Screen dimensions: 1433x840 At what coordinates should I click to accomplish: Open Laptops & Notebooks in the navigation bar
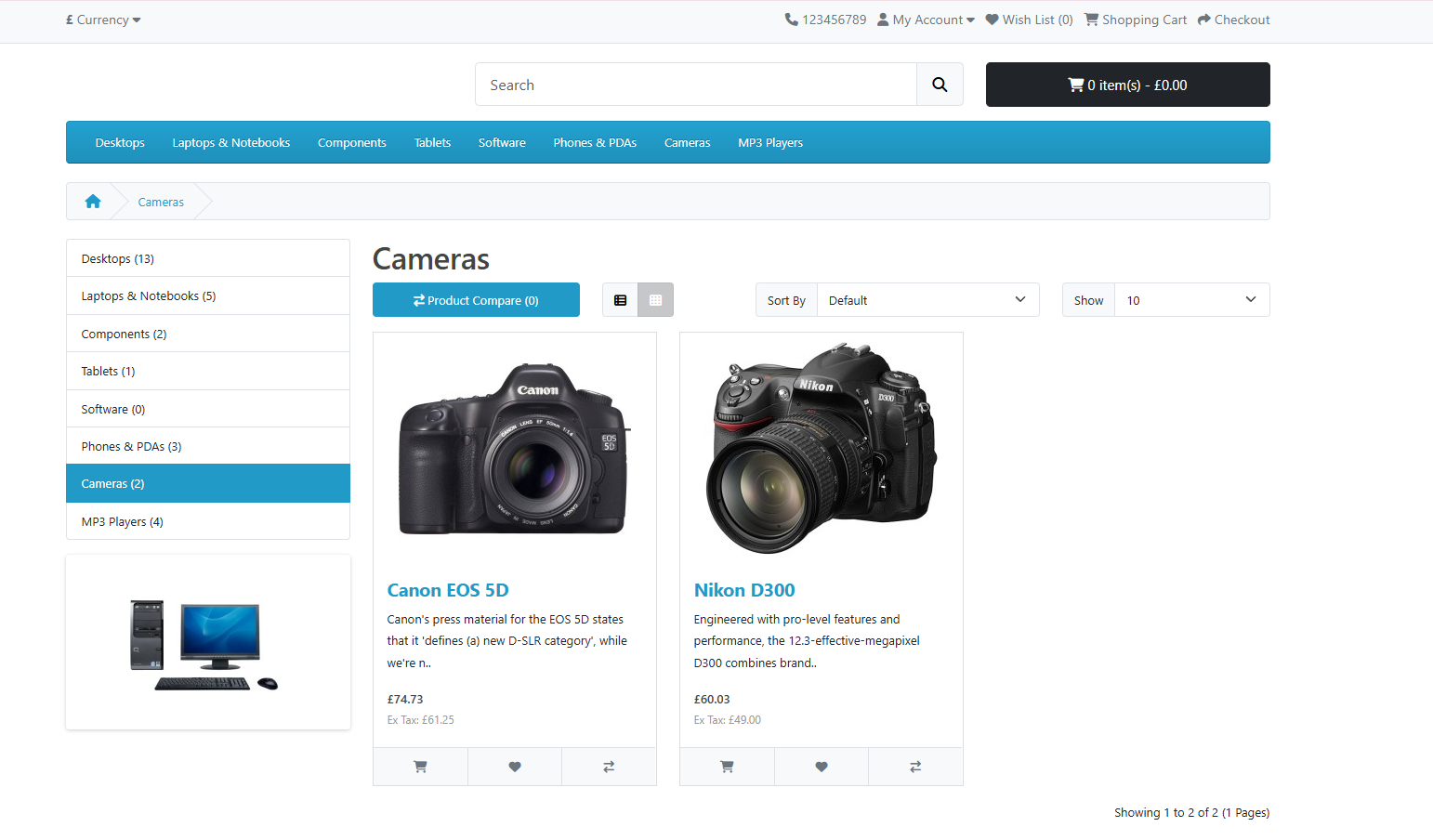point(230,142)
